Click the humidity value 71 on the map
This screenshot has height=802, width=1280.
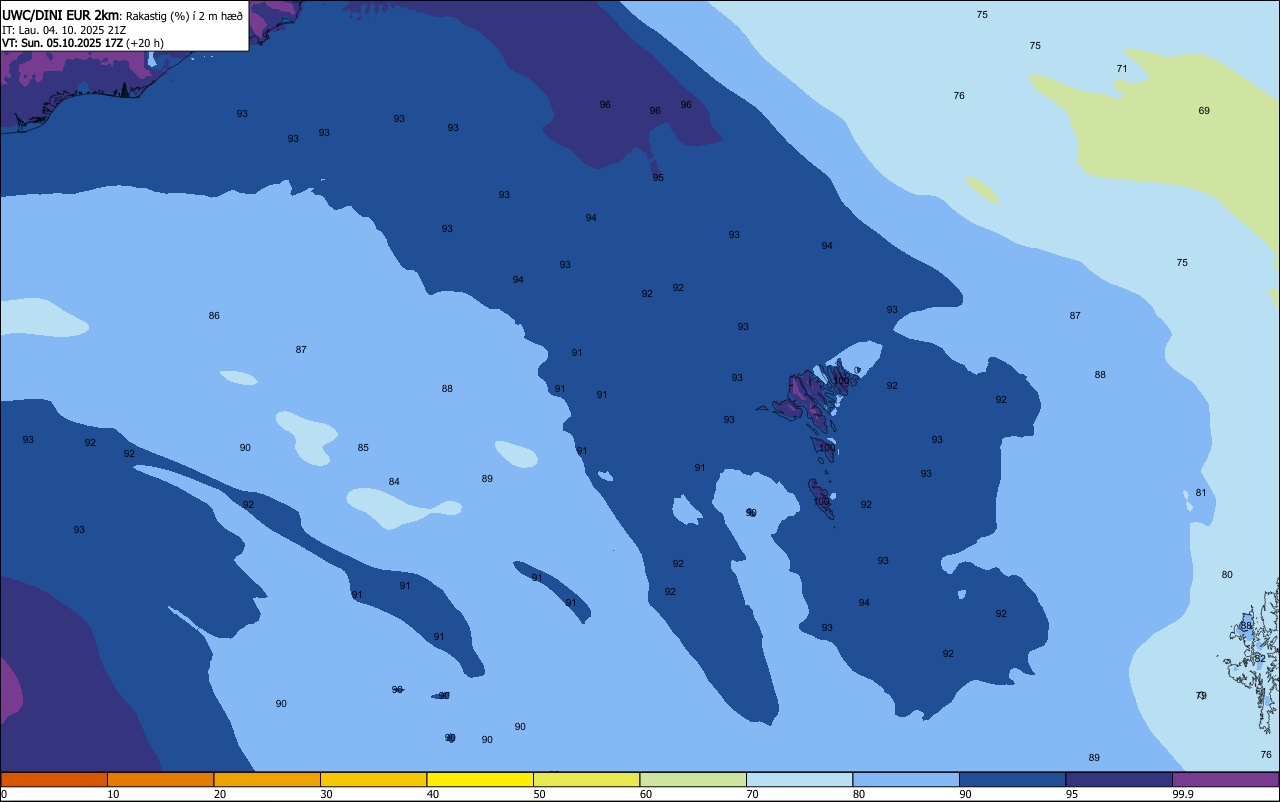[x=1122, y=69]
